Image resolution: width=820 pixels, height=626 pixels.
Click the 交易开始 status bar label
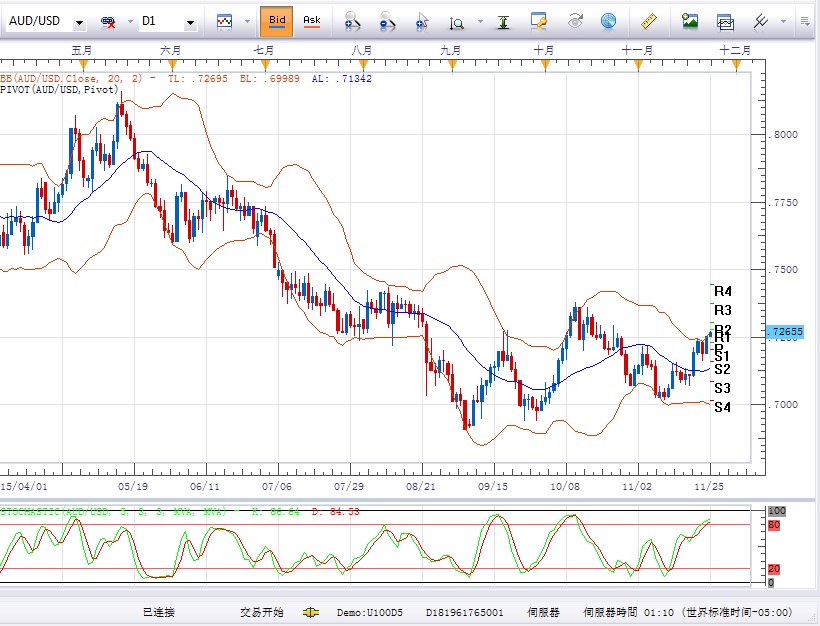coord(261,612)
